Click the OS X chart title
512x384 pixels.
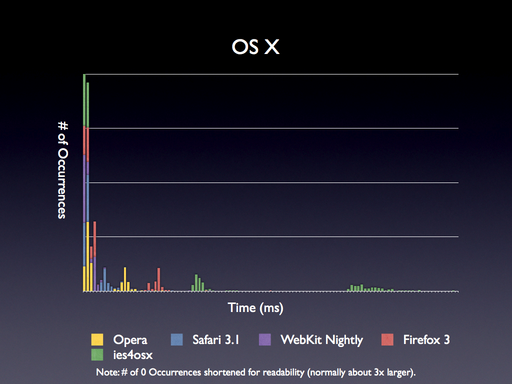pyautogui.click(x=255, y=47)
